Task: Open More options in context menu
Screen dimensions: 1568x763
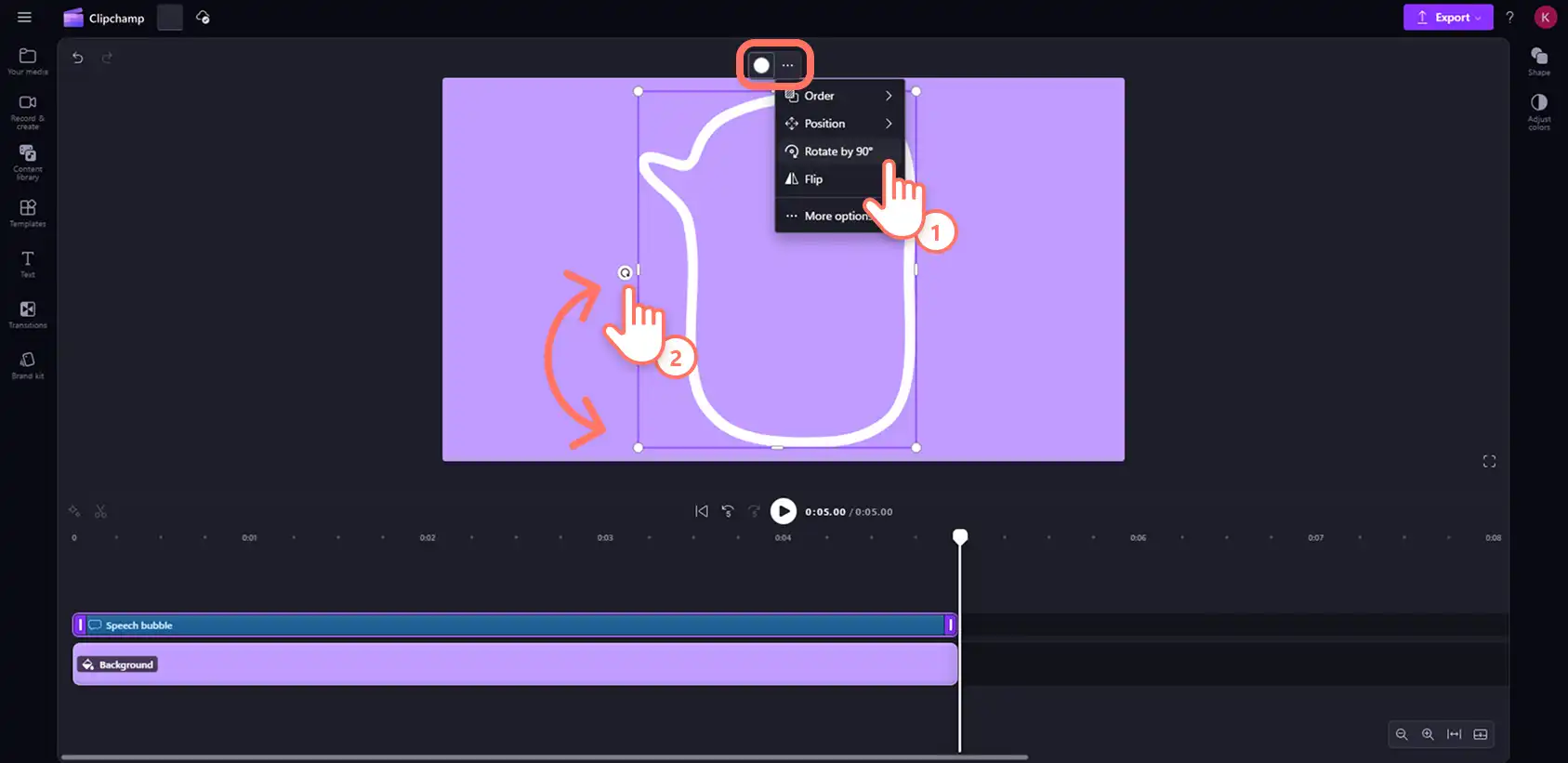Action: point(839,216)
